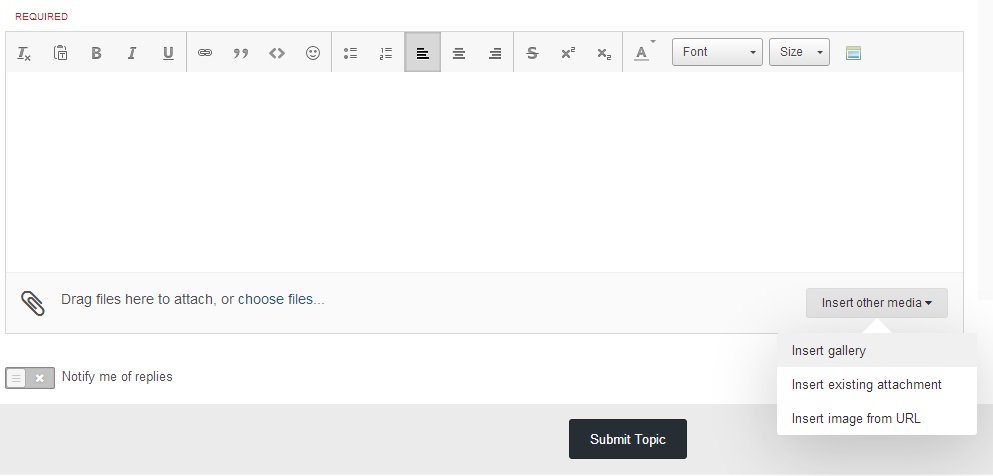This screenshot has width=993, height=476.
Task: Click the Submit Topic button
Action: [627, 439]
